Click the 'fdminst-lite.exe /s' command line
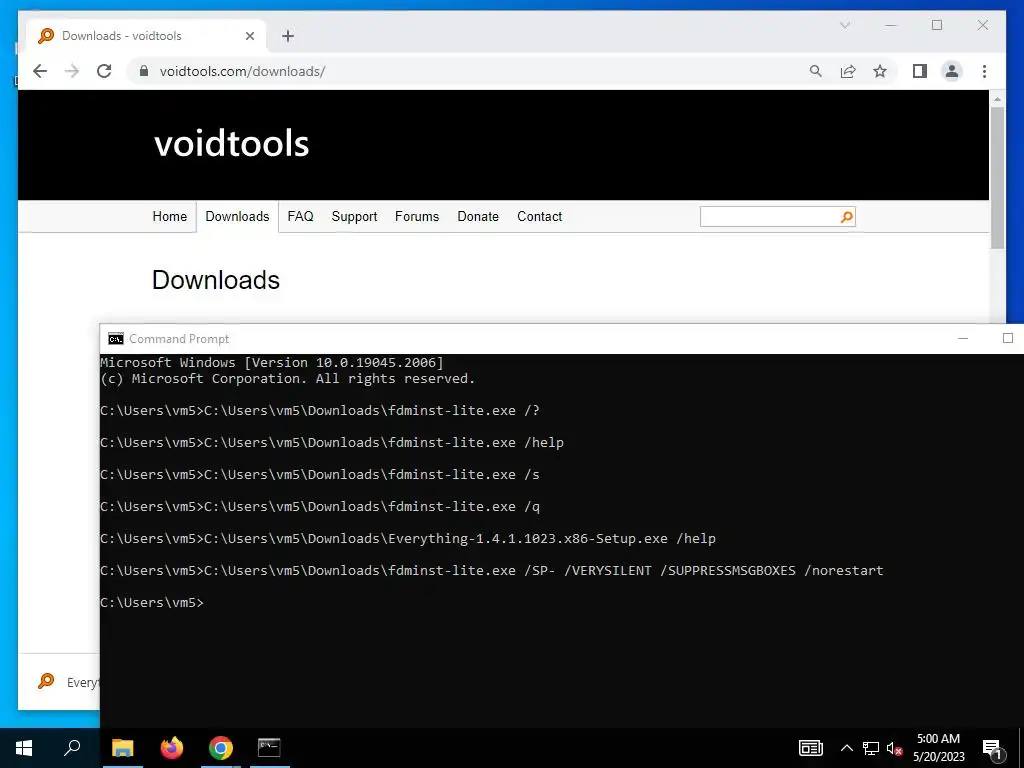Screen dimensions: 1024x768 (x=320, y=475)
